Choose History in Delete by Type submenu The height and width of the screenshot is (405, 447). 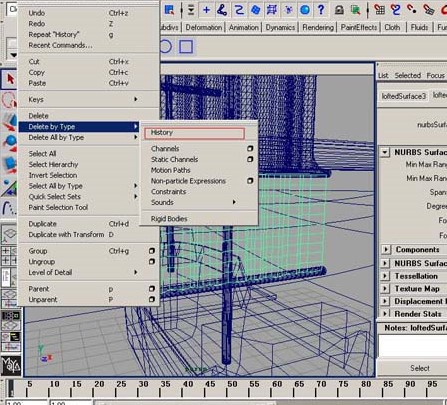[x=194, y=133]
